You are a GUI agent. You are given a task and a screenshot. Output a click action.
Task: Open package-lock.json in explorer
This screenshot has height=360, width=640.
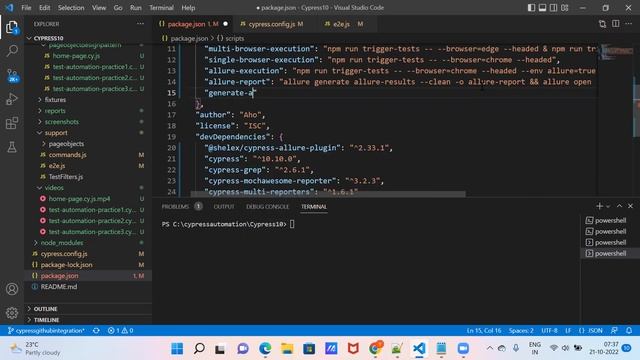[x=66, y=265]
